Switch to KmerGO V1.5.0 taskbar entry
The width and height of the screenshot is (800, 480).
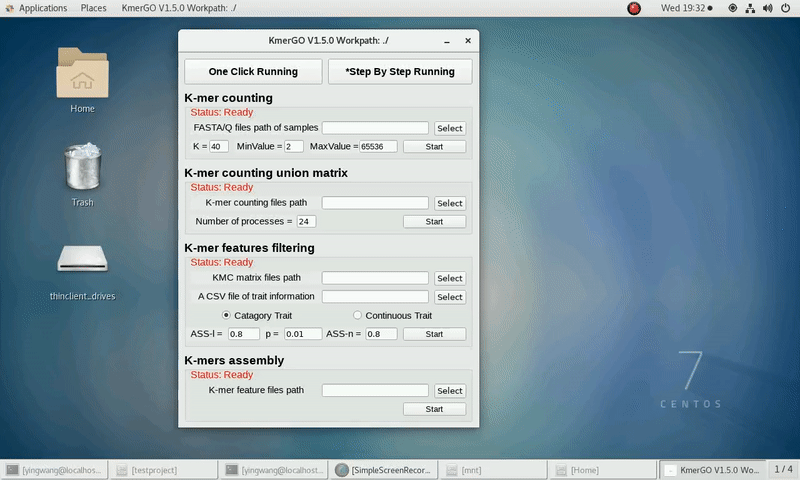[713, 470]
